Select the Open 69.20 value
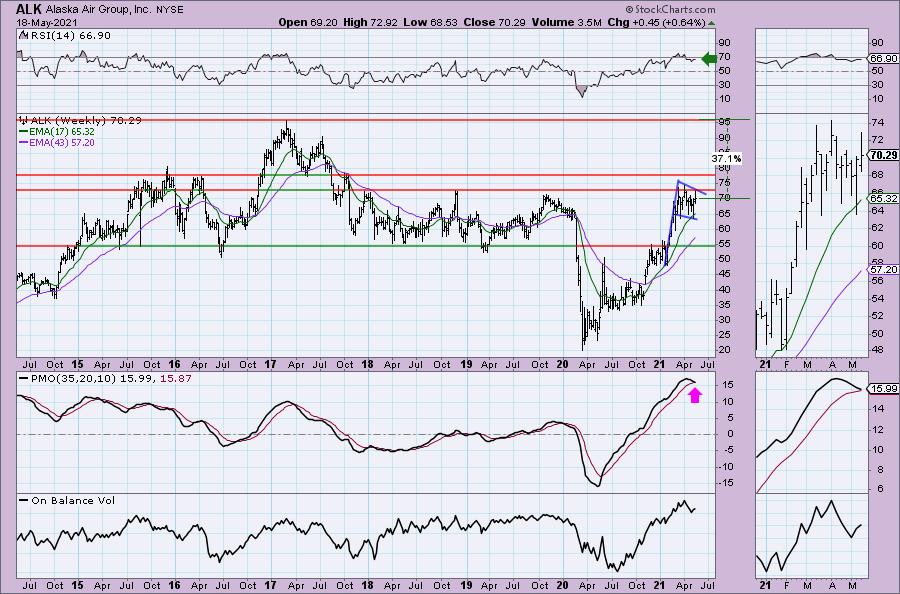The image size is (900, 594). (x=308, y=22)
